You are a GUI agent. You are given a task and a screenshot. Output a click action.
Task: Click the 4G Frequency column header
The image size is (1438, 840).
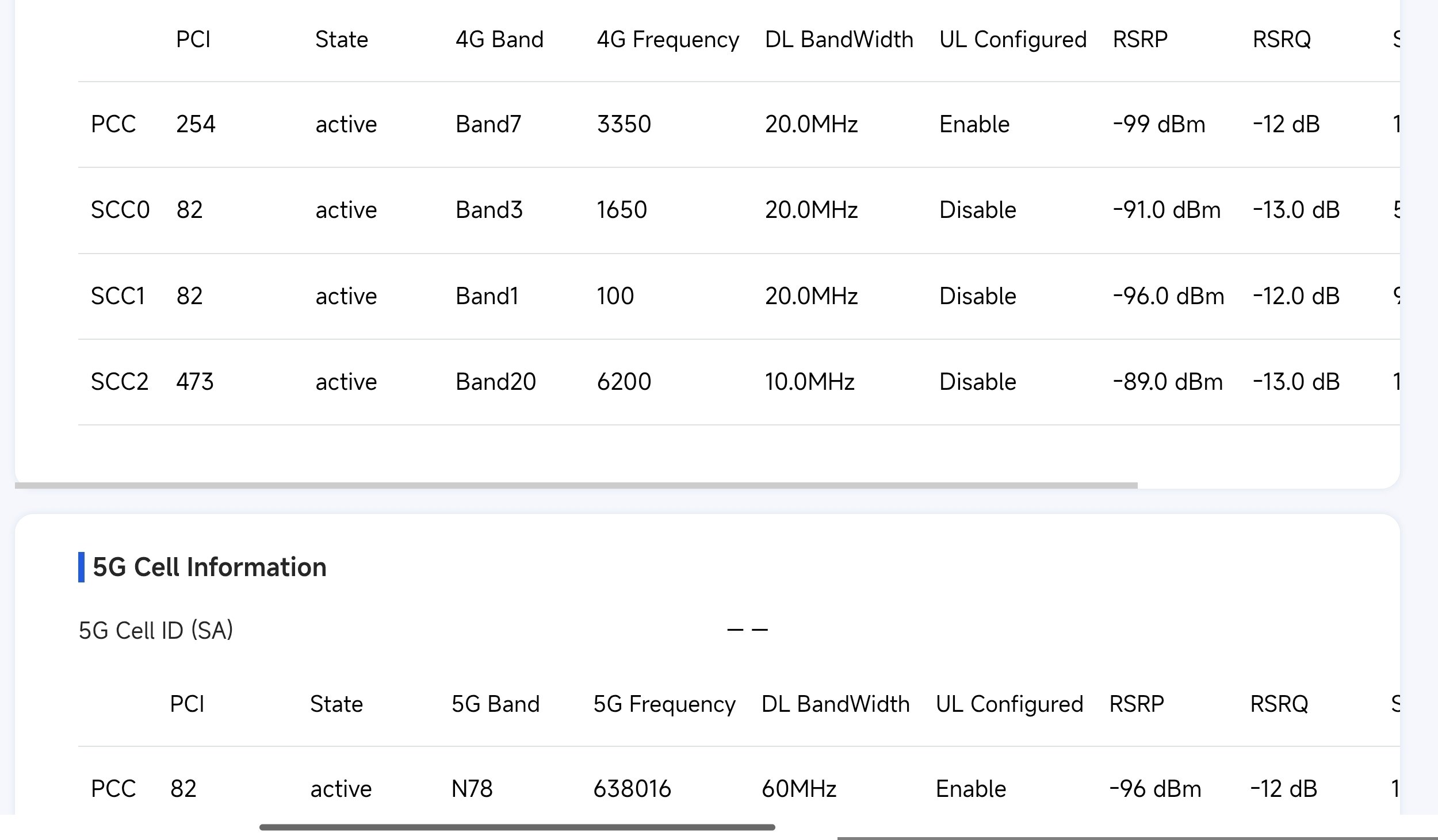click(x=667, y=40)
